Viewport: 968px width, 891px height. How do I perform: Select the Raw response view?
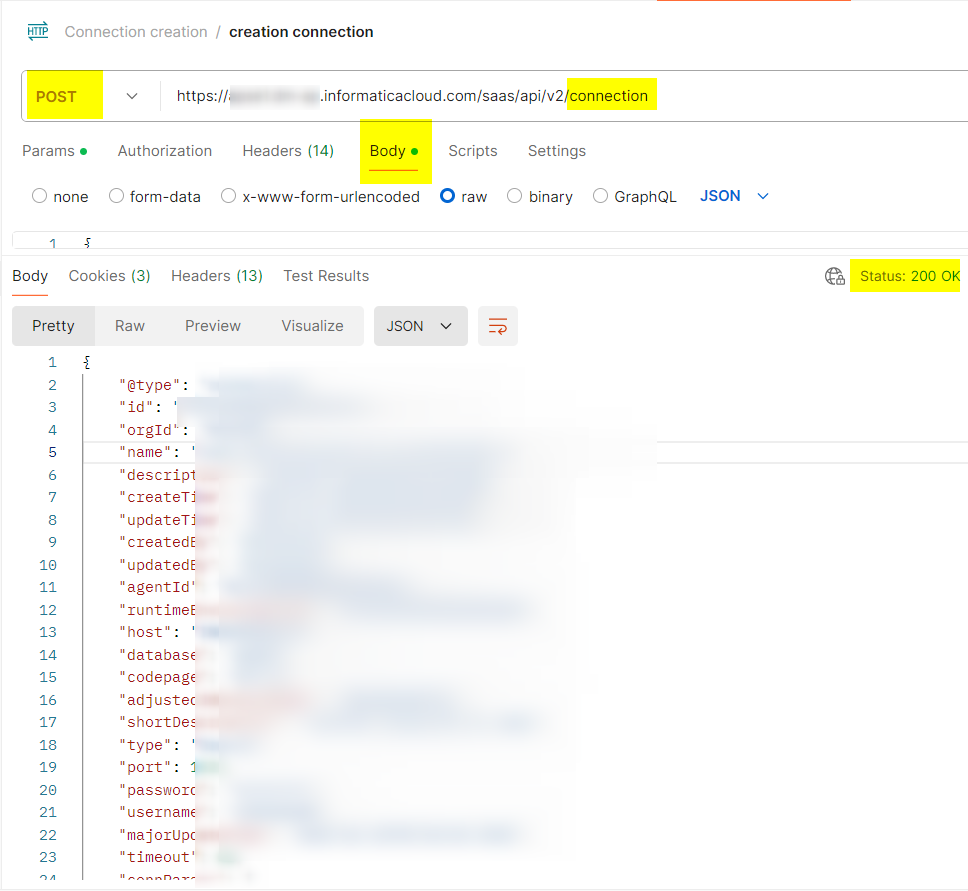click(x=130, y=326)
